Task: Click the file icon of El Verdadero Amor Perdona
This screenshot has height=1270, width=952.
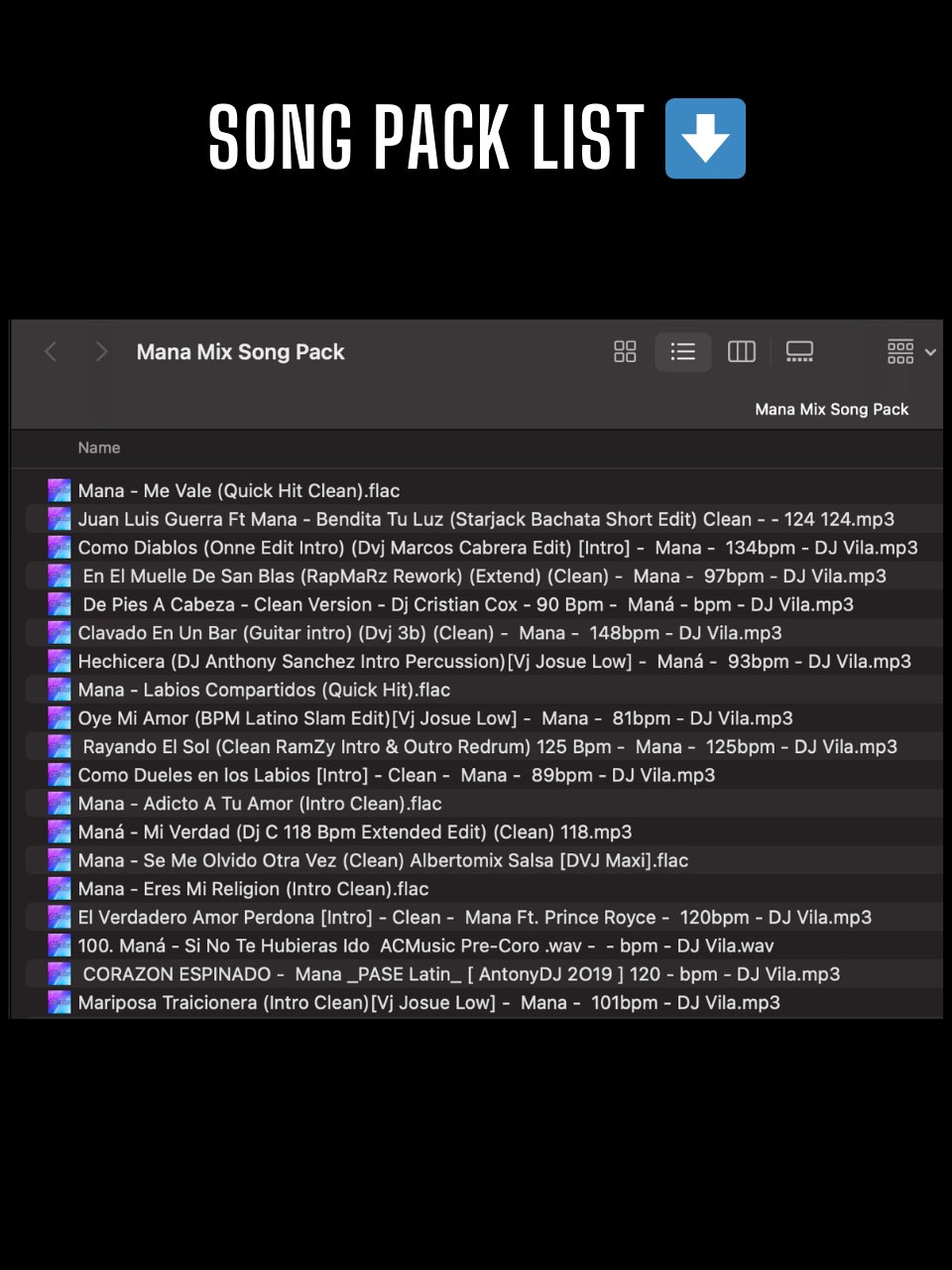Action: [x=59, y=918]
